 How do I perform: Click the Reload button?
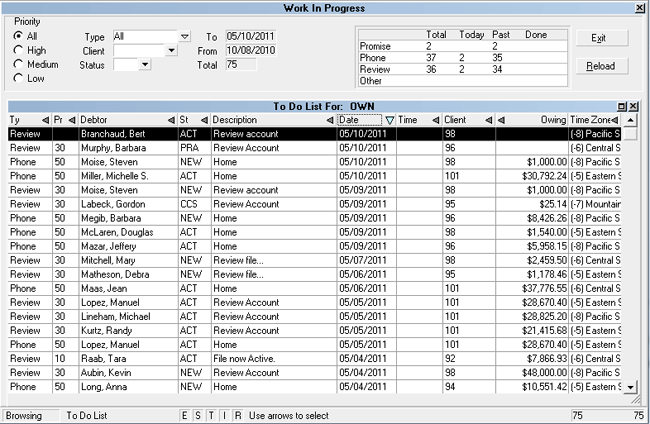pos(602,66)
